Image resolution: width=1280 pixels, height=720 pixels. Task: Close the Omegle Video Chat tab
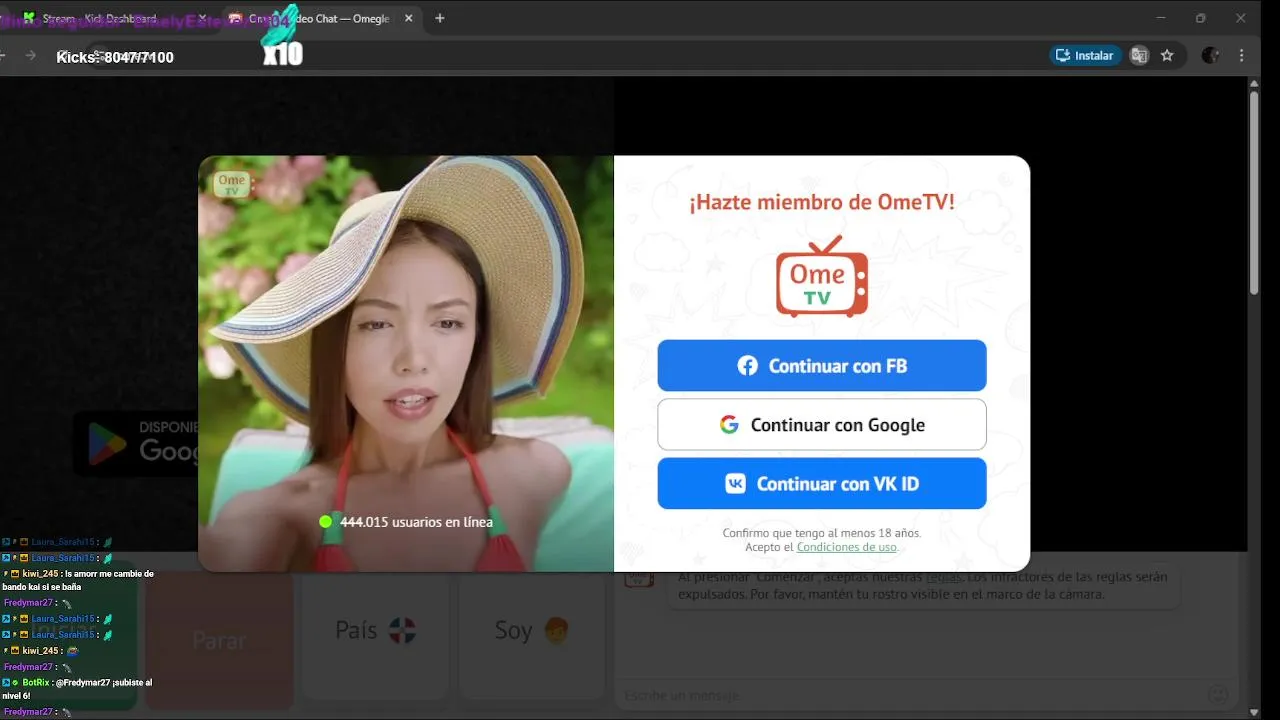click(409, 18)
